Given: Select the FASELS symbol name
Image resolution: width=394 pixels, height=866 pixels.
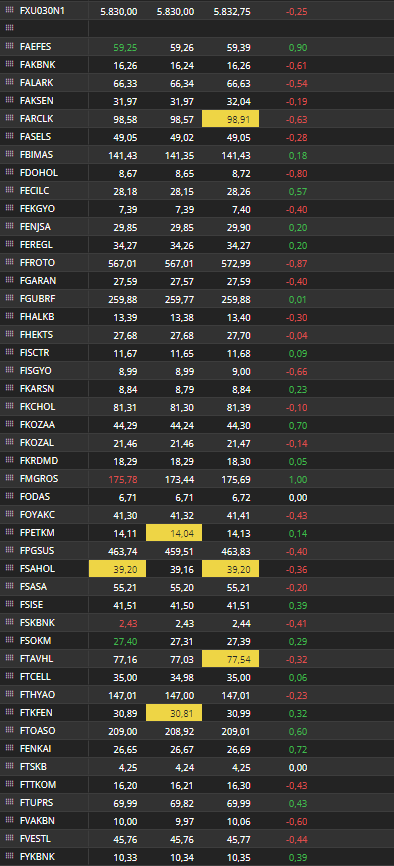Looking at the screenshot, I should pyautogui.click(x=35, y=137).
